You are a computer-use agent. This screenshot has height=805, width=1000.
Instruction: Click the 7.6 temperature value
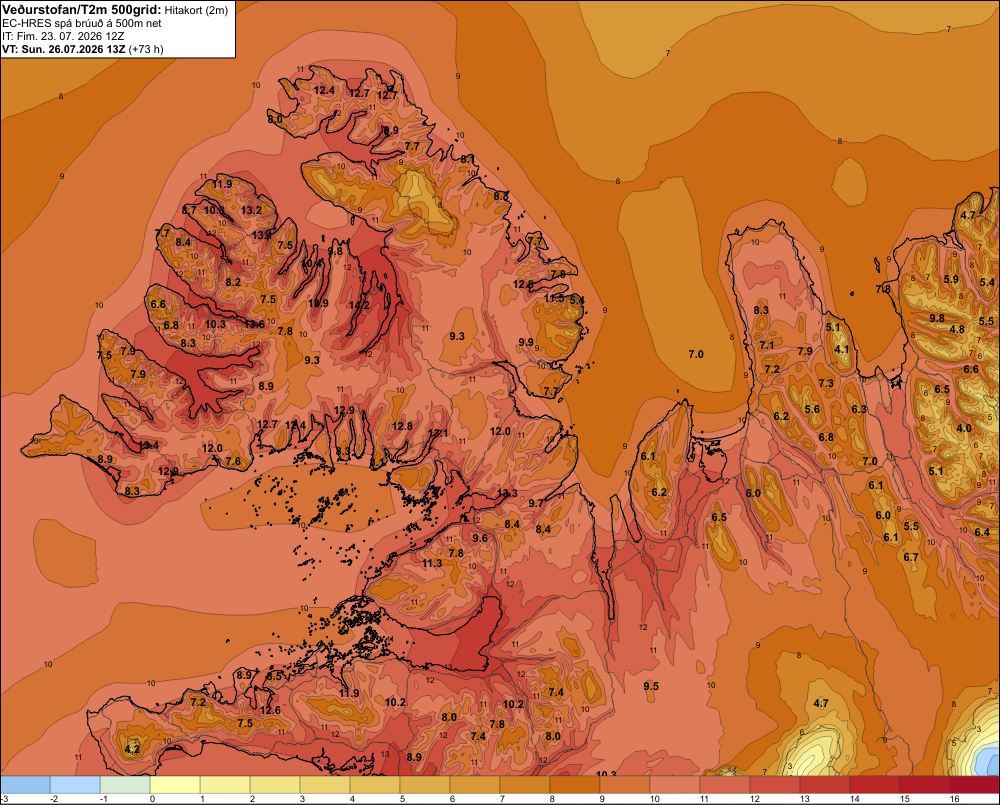pos(233,461)
